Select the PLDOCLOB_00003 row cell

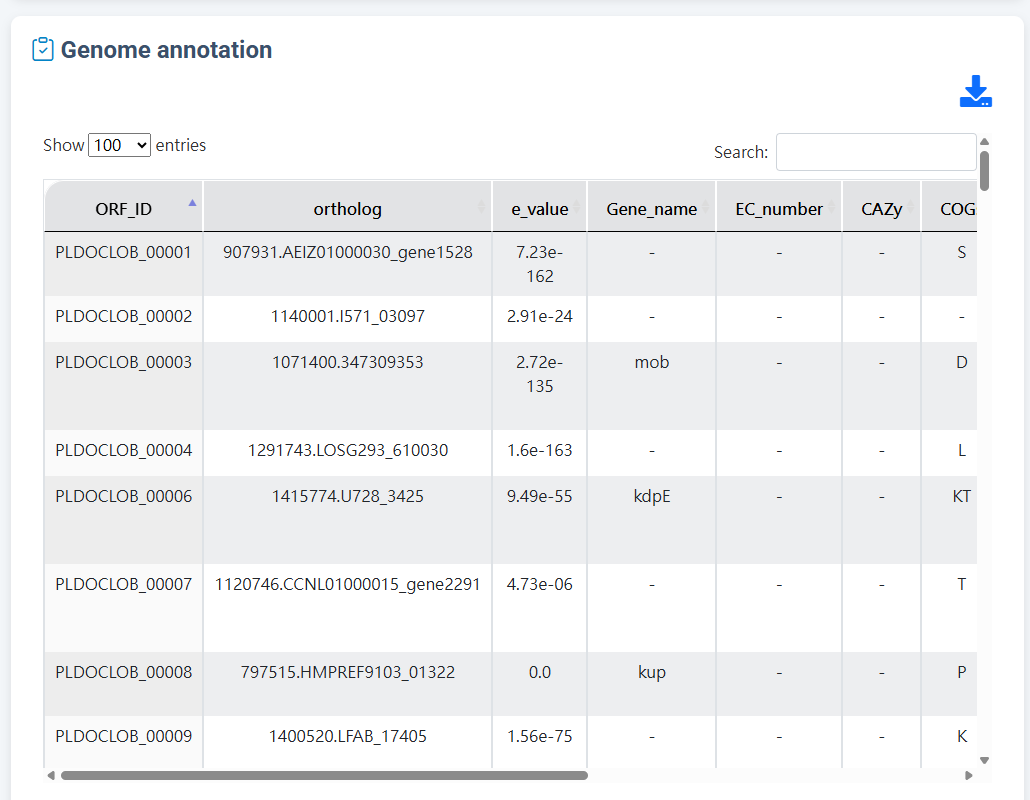point(123,362)
